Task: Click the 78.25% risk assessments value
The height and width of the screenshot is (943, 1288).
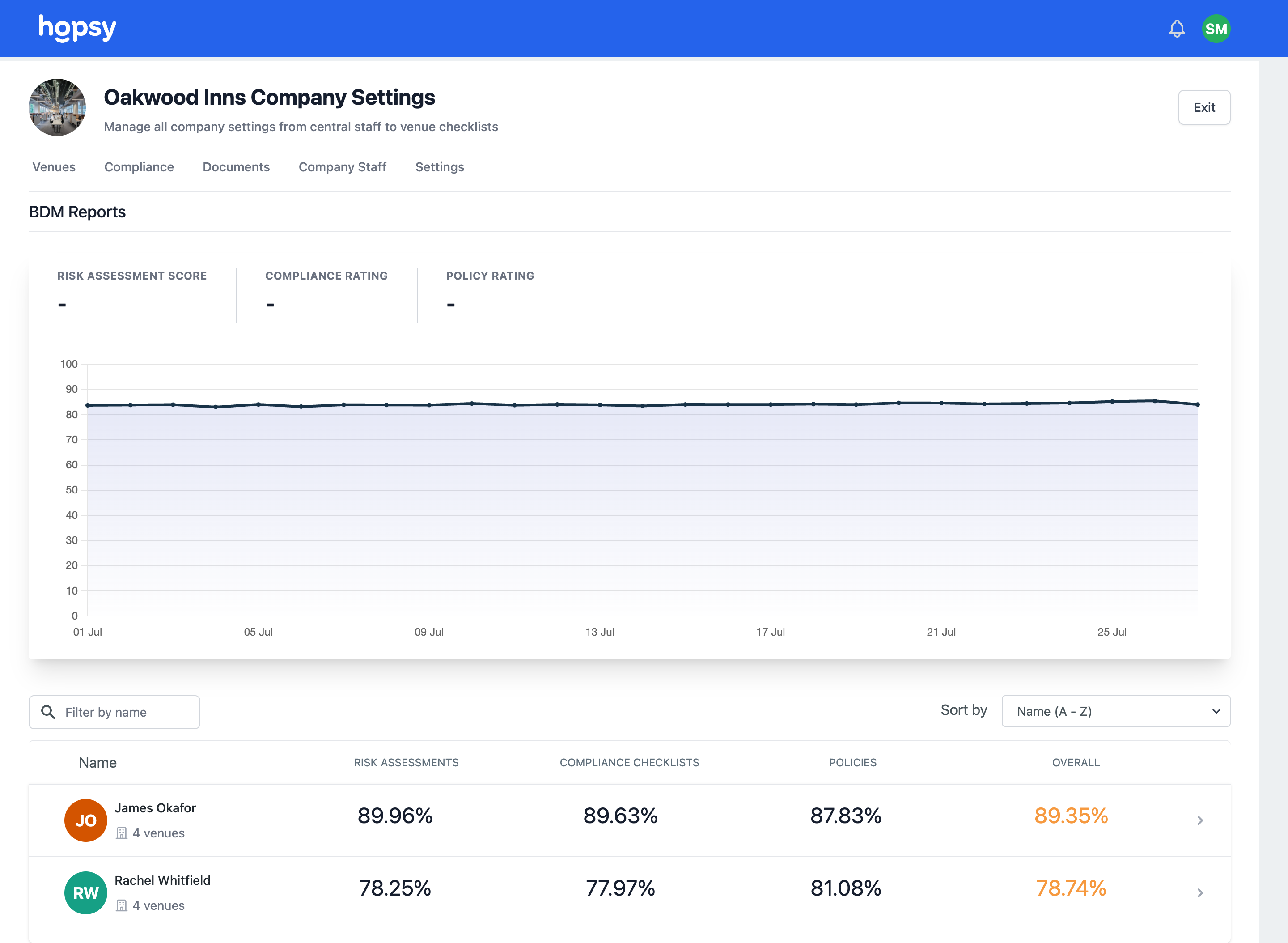Action: (395, 888)
